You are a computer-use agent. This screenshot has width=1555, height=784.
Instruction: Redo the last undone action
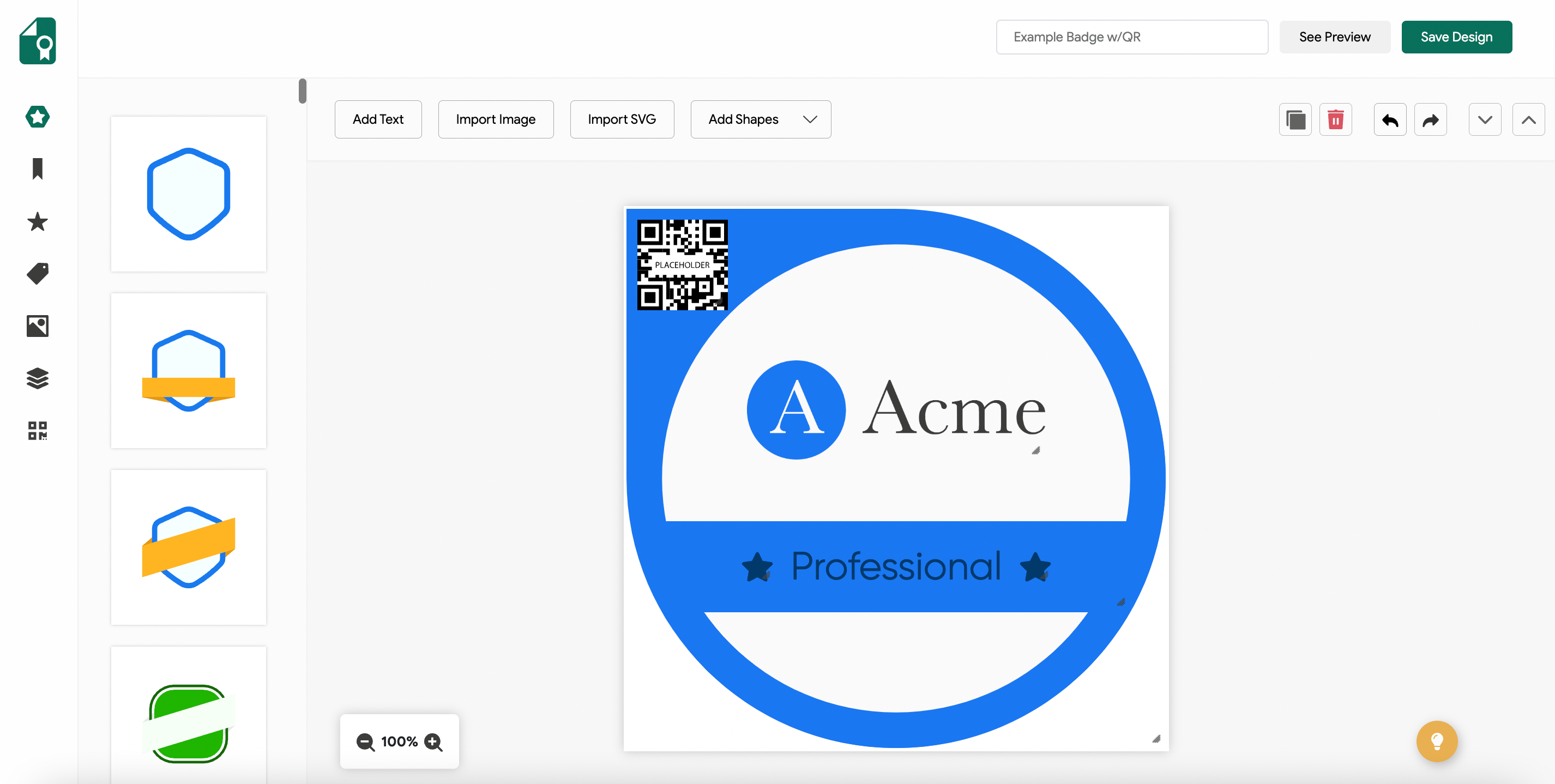point(1430,119)
